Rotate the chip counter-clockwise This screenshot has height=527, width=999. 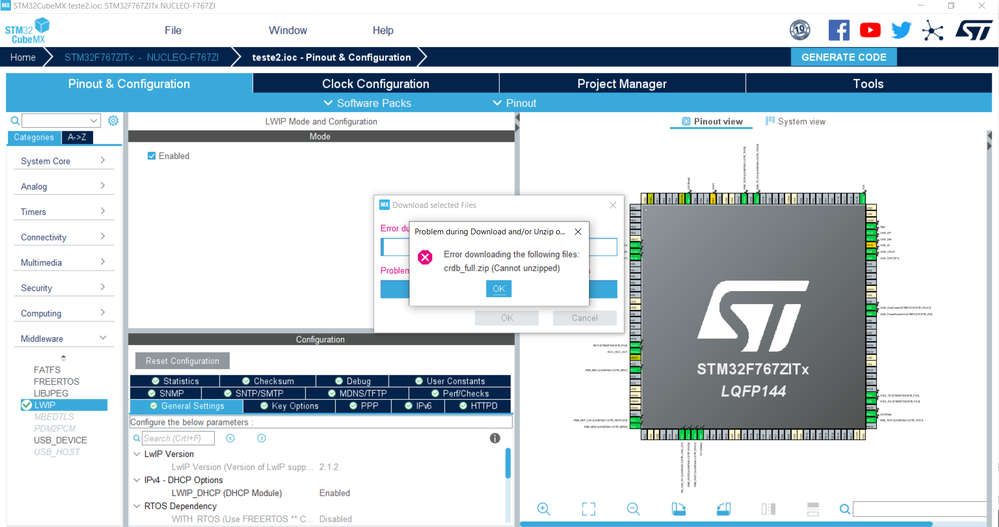pos(724,509)
